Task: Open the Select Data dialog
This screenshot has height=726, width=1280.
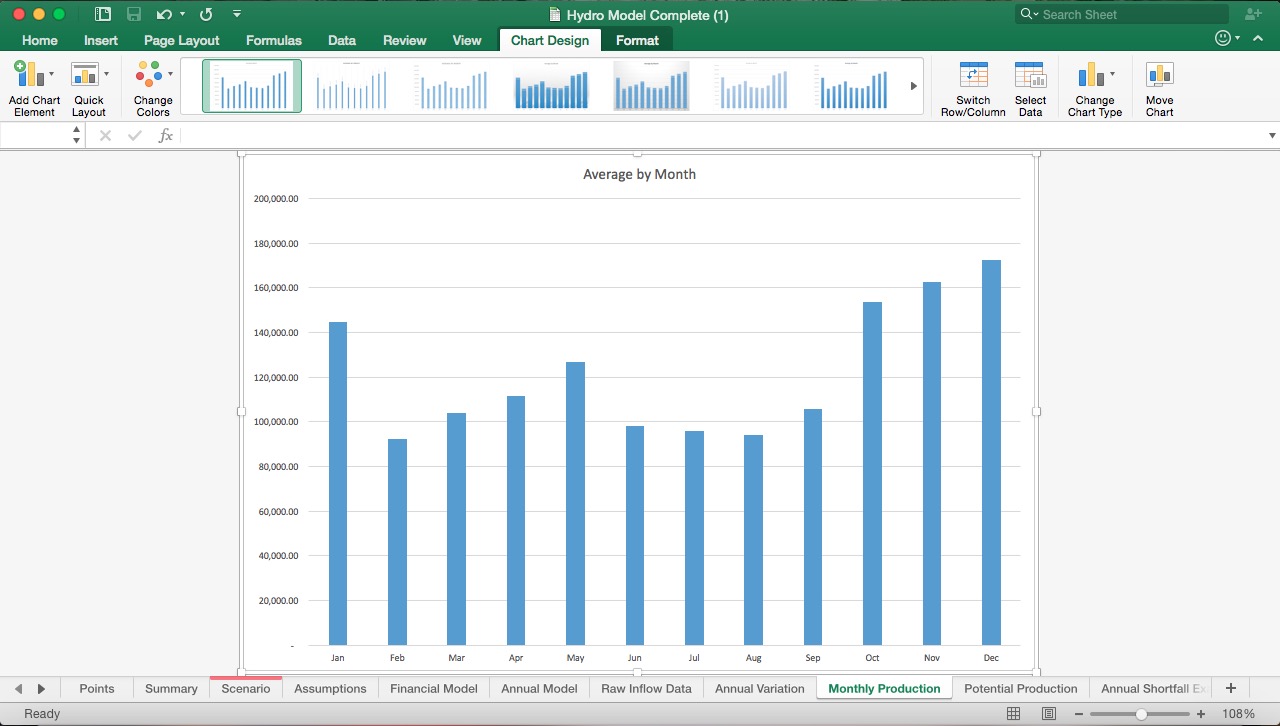Action: click(1030, 87)
